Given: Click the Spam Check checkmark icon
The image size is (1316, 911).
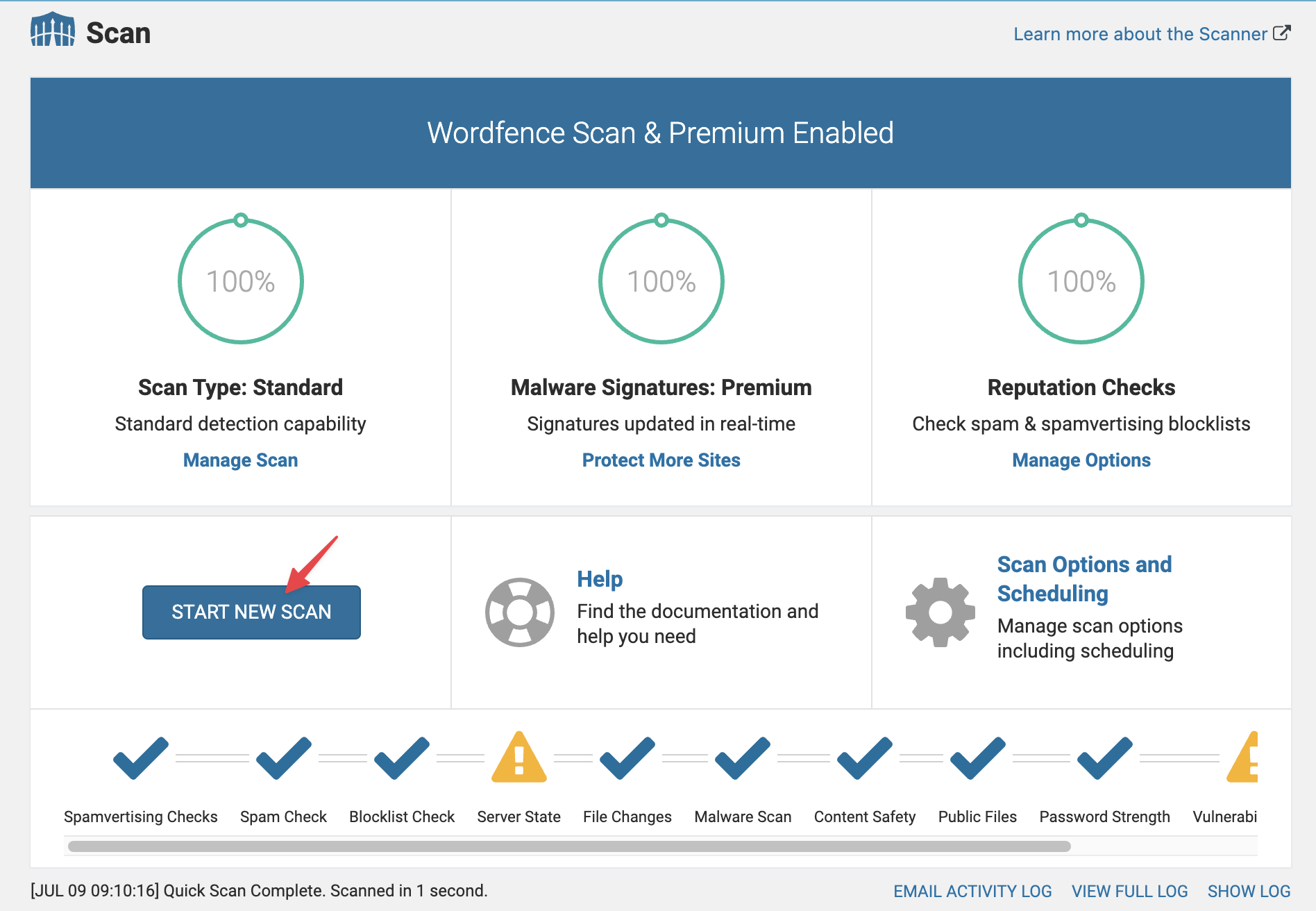Looking at the screenshot, I should [x=283, y=758].
